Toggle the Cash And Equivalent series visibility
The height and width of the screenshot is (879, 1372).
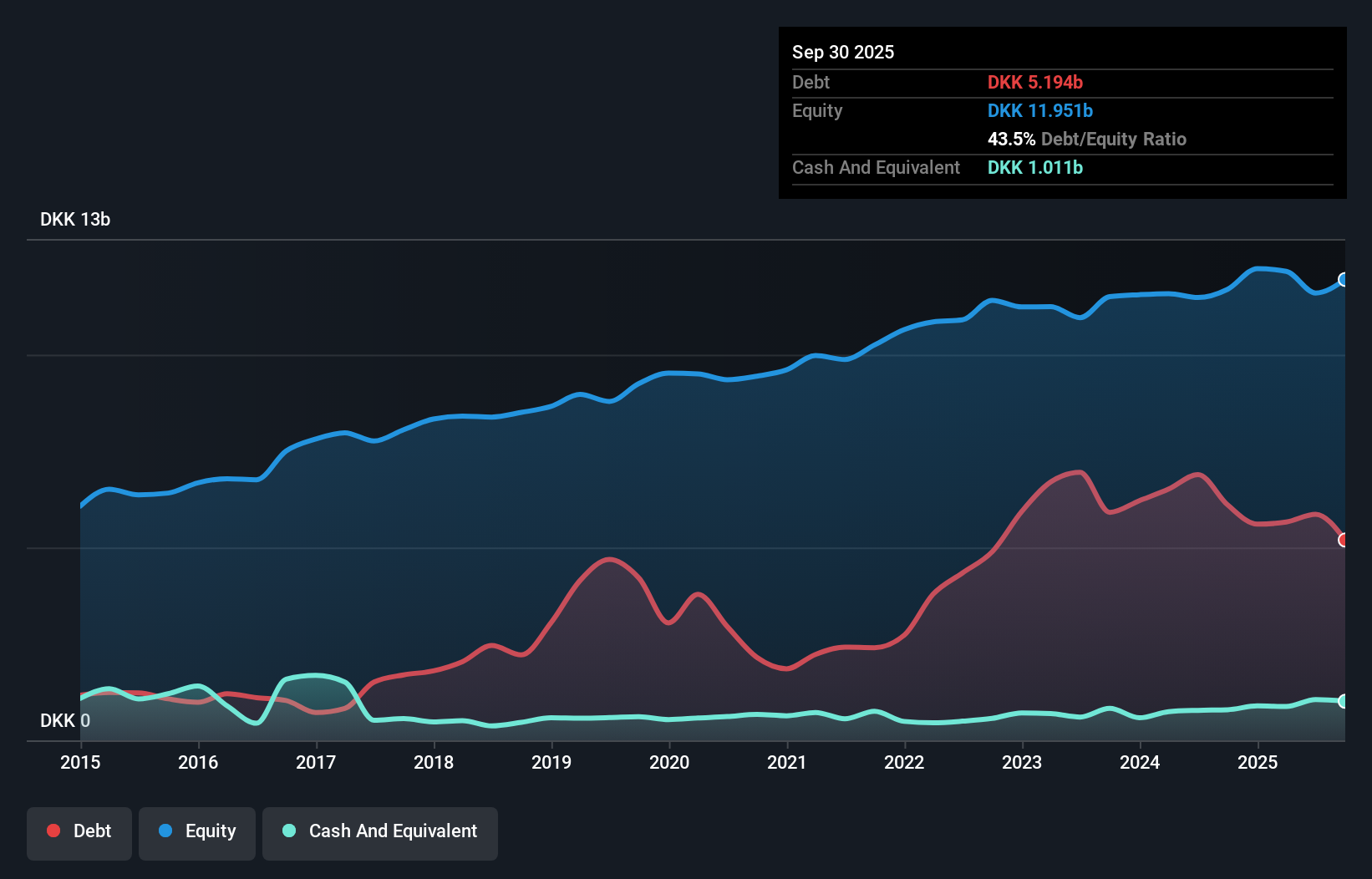(380, 832)
